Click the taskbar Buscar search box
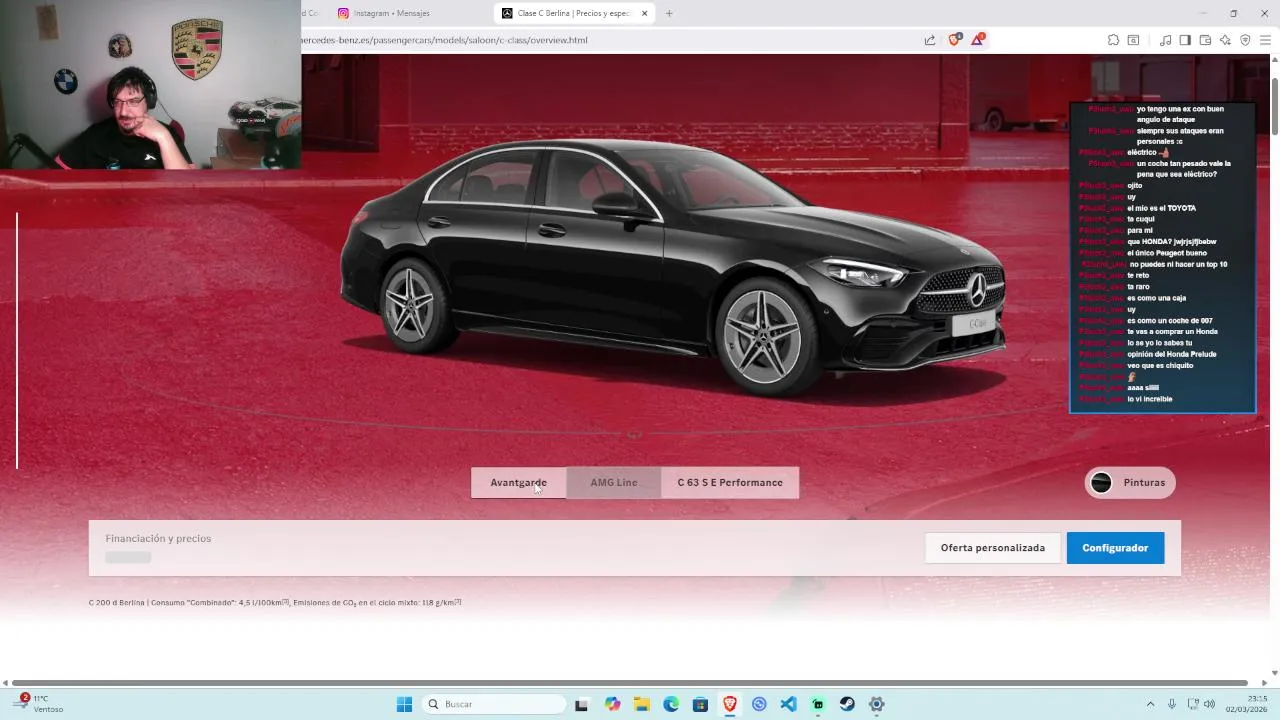This screenshot has height=720, width=1280. tap(494, 704)
